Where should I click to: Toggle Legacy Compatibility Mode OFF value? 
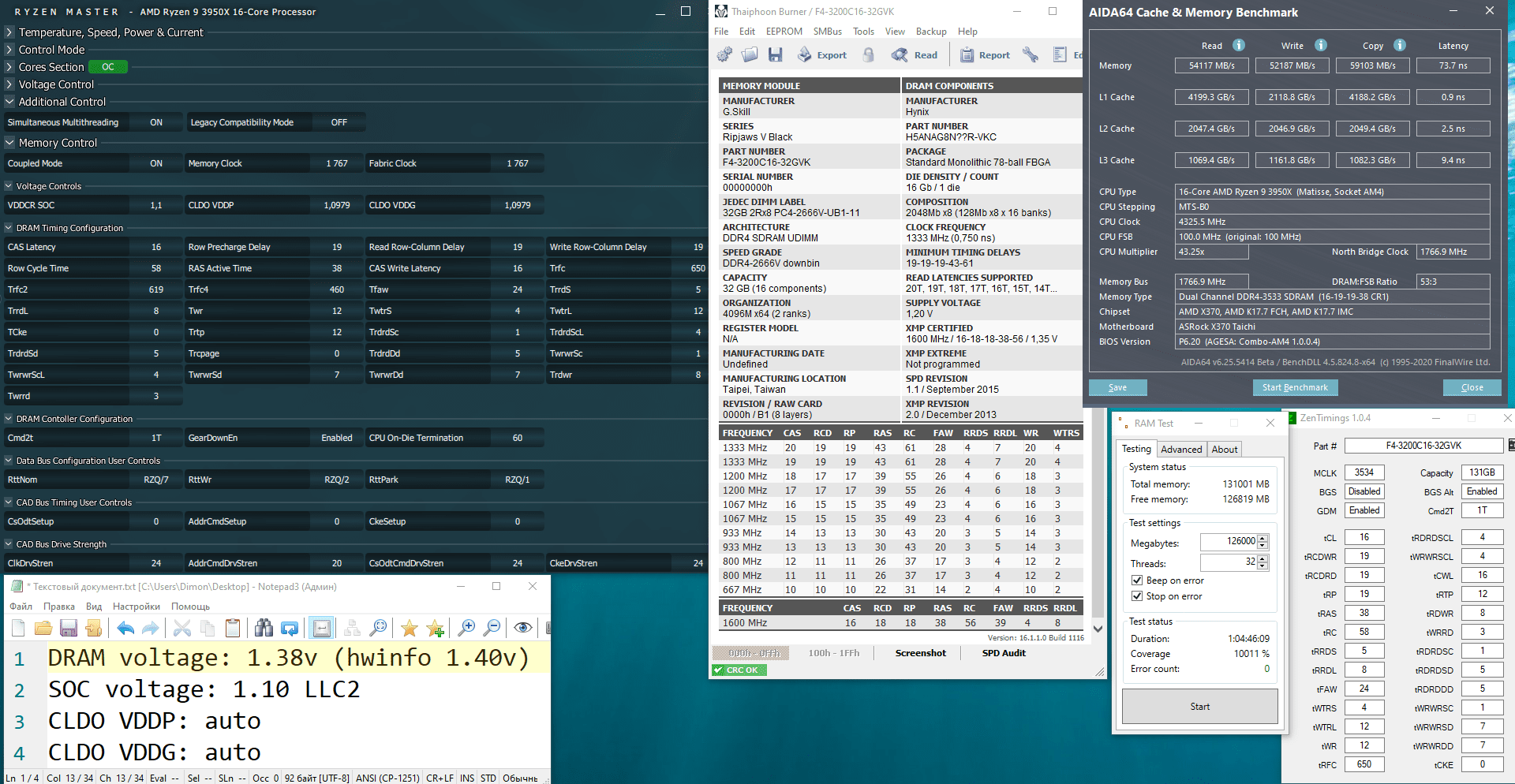tap(339, 122)
